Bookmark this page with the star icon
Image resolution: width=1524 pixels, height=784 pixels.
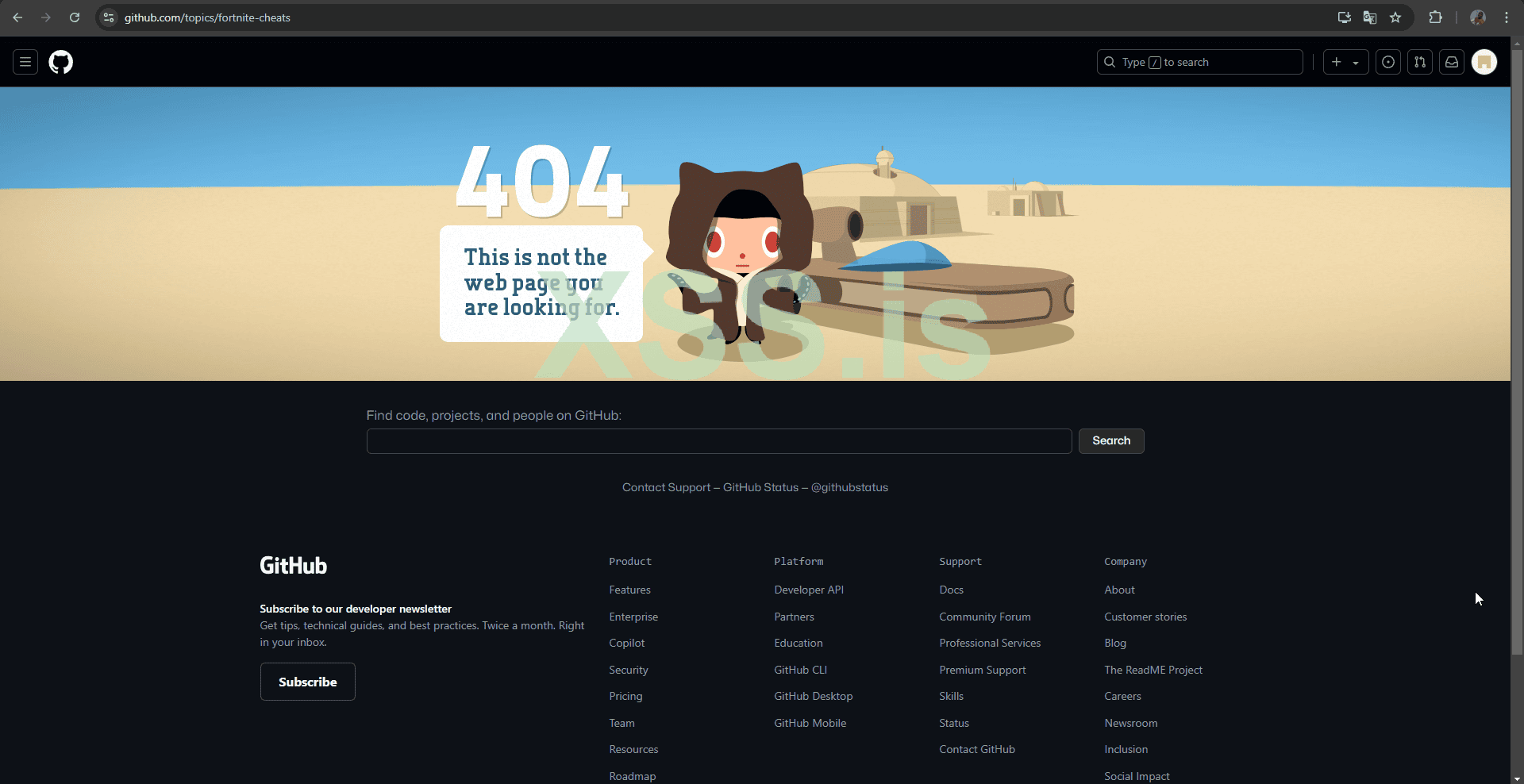point(1395,17)
